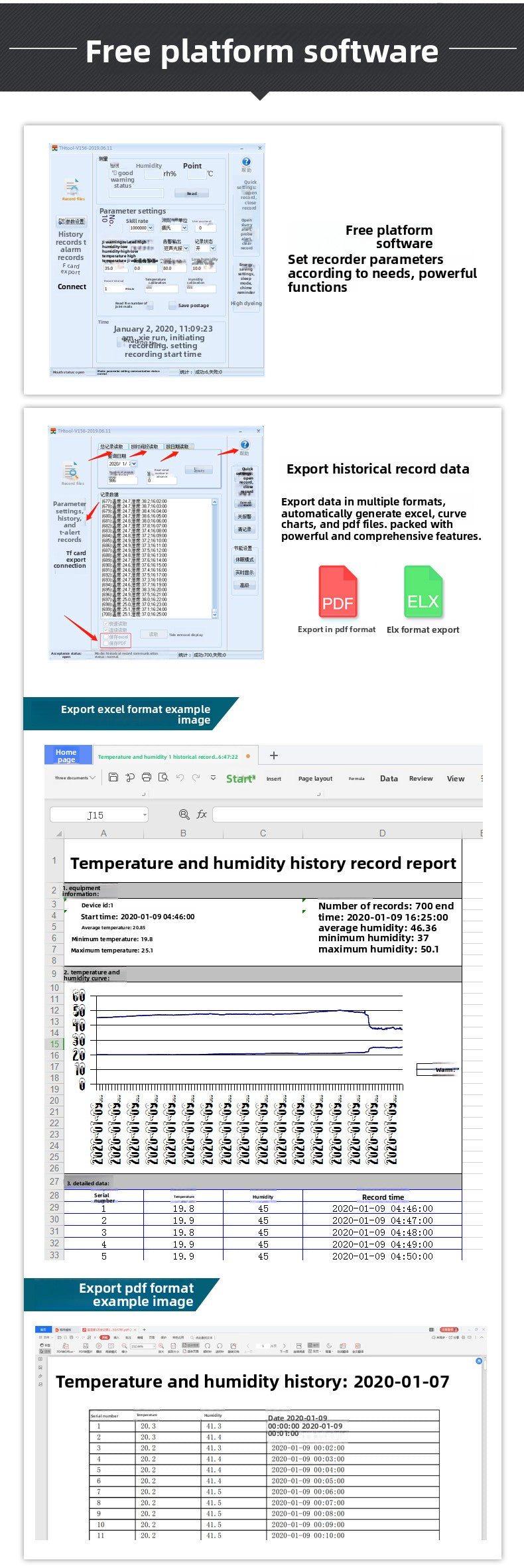Click the Undo arrow in the spreadsheet toolbar
Viewport: 524px width, 1568px height.
(180, 777)
